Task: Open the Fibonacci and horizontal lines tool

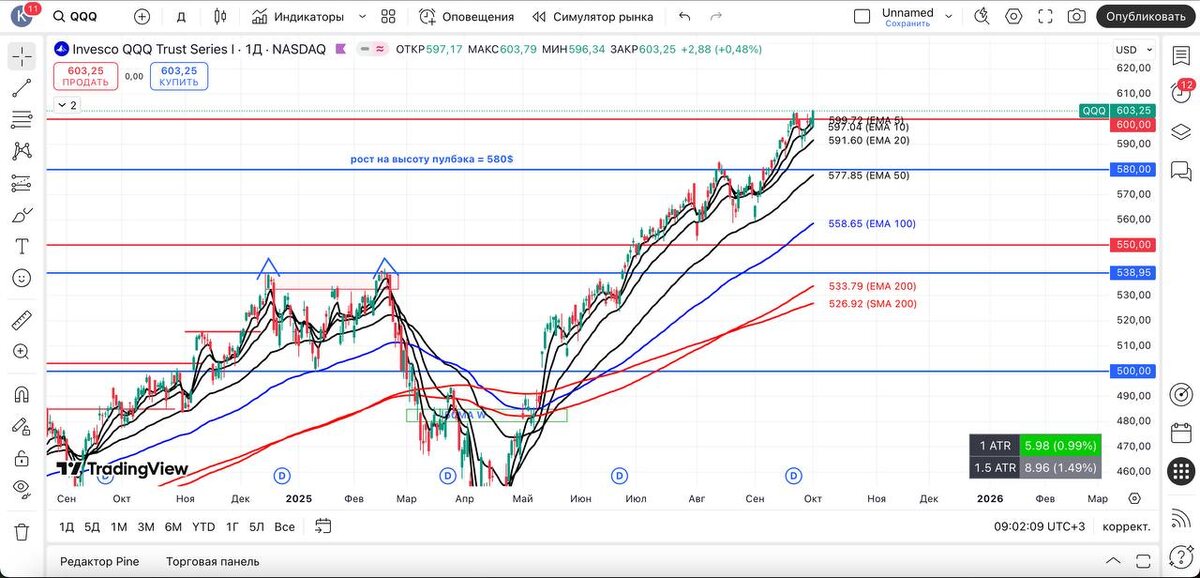Action: [21, 120]
